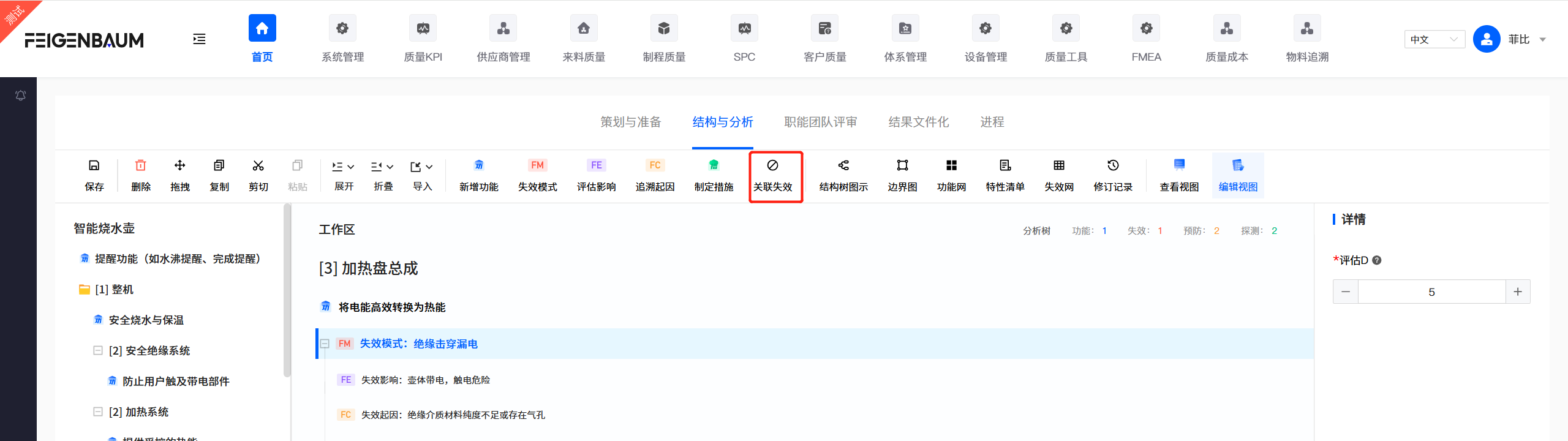Click 关联失效 toolbar button
1568x441 pixels.
click(x=773, y=175)
